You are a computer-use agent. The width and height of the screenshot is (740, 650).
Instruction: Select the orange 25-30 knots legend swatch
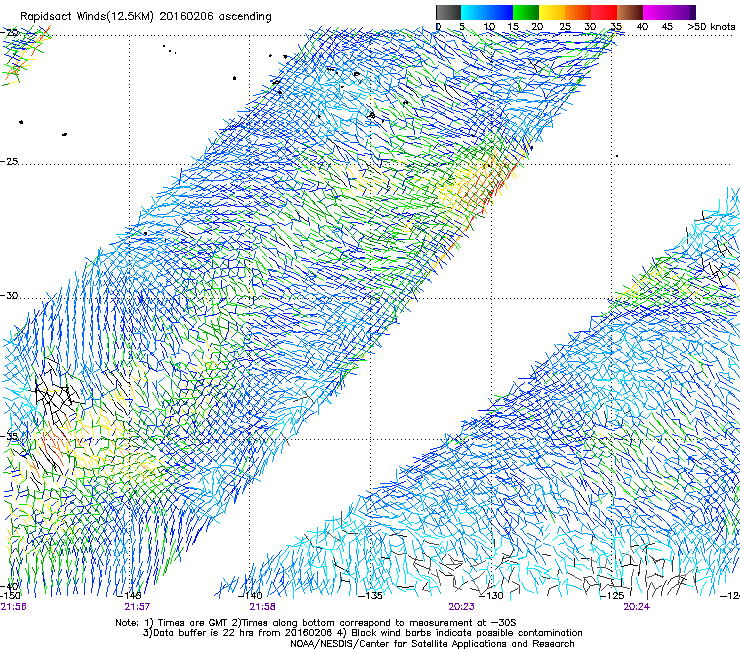tap(578, 12)
